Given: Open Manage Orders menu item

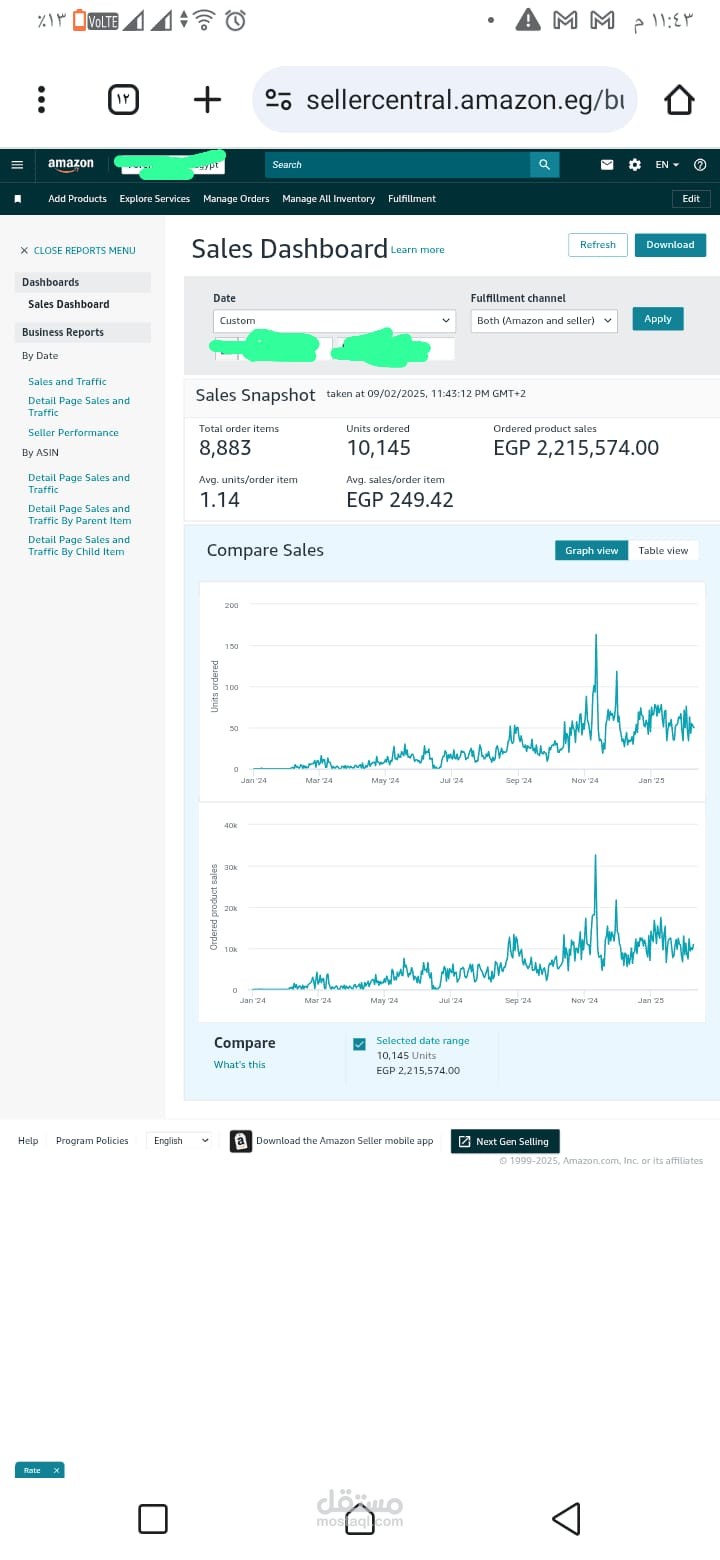Looking at the screenshot, I should click(x=236, y=199).
